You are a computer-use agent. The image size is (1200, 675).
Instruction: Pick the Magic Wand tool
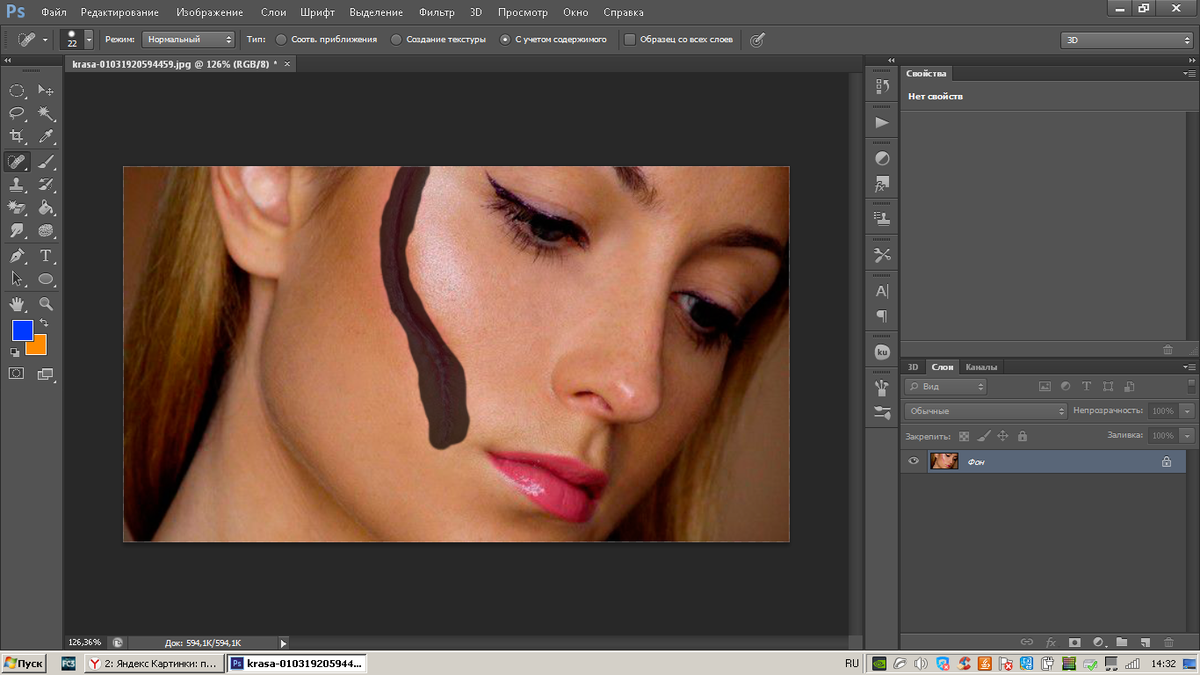46,114
